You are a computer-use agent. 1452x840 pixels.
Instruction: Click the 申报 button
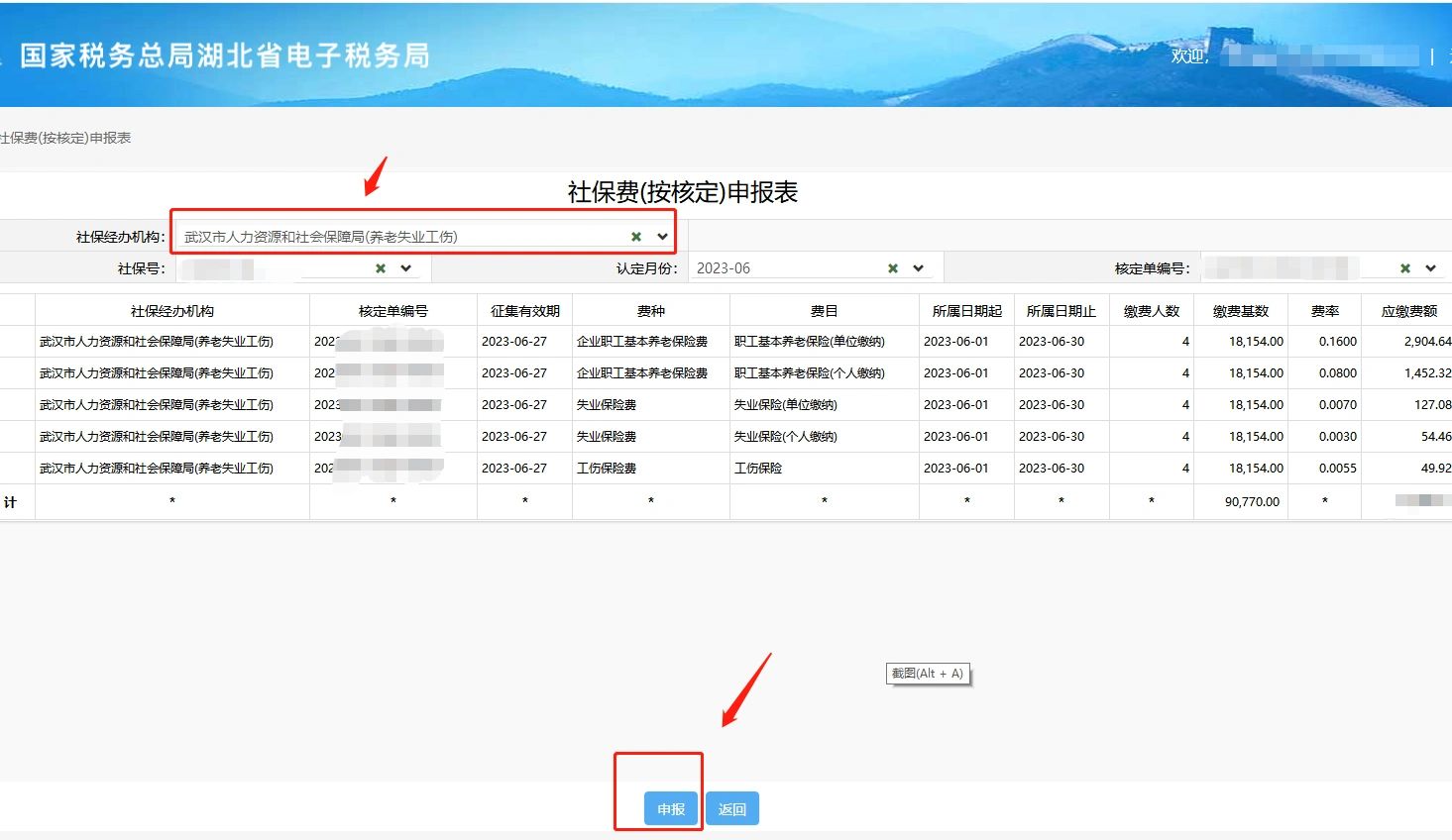[671, 809]
